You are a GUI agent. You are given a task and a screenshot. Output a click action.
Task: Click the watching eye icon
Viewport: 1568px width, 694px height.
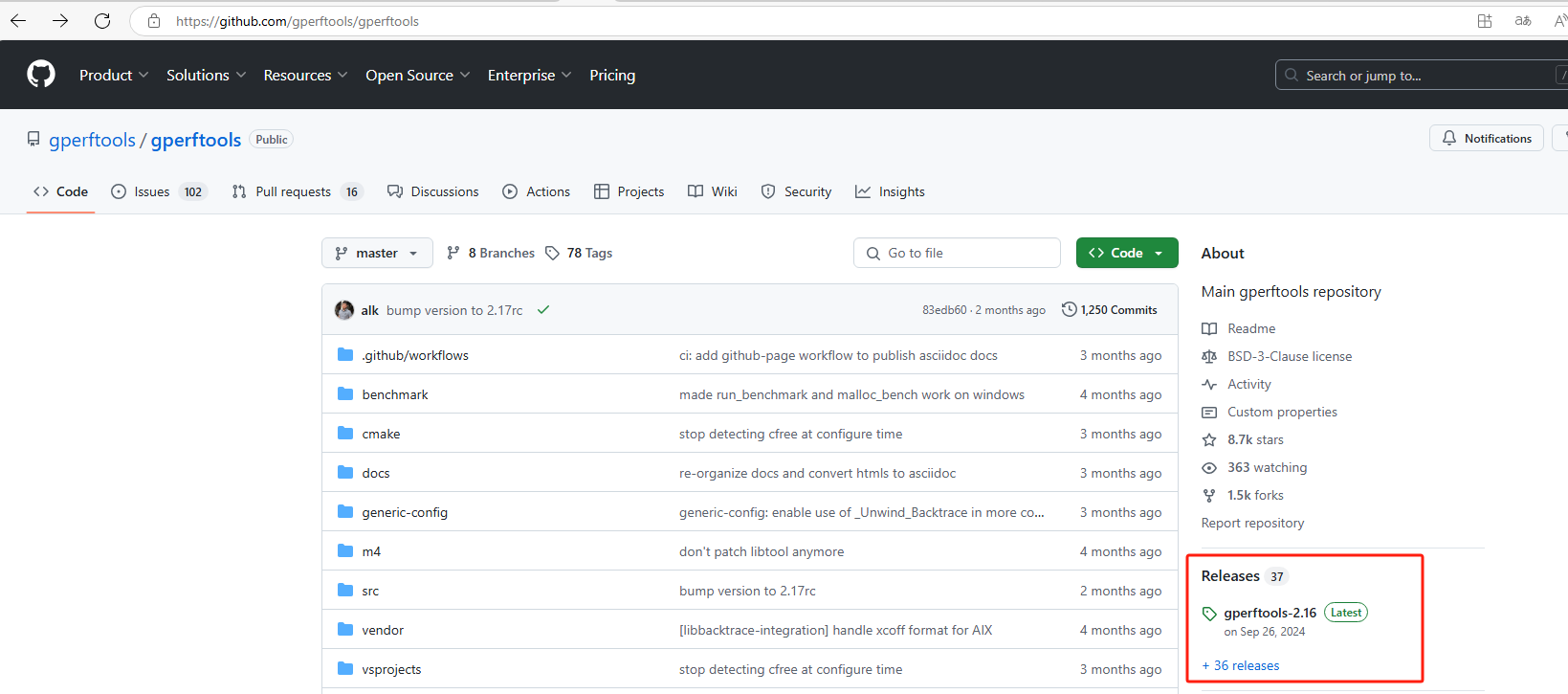point(1209,467)
